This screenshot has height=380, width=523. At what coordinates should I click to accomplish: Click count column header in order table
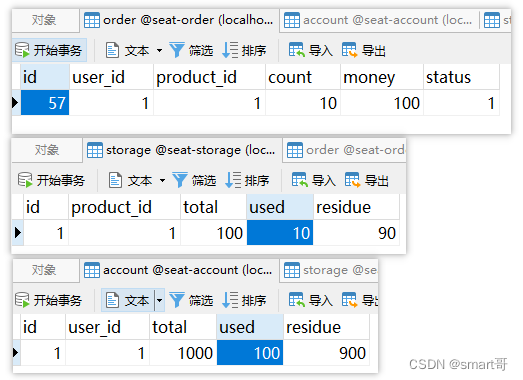[x=303, y=77]
